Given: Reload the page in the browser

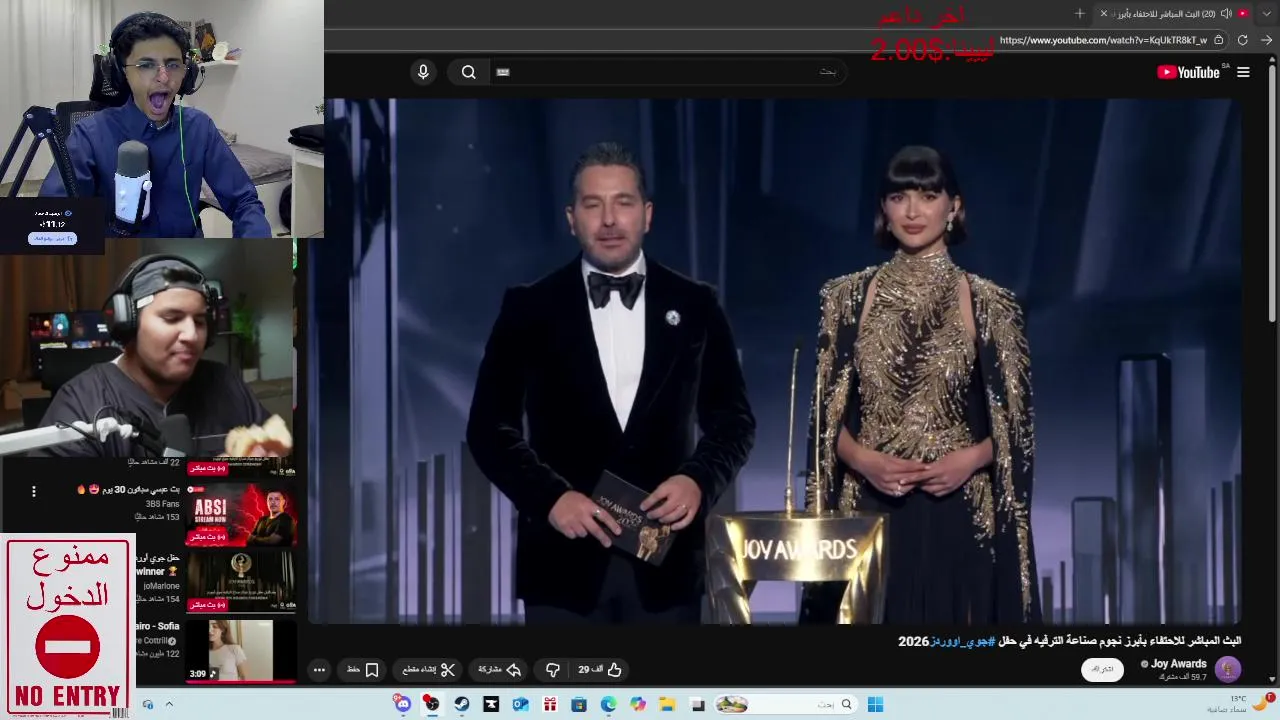Looking at the screenshot, I should click(1243, 40).
